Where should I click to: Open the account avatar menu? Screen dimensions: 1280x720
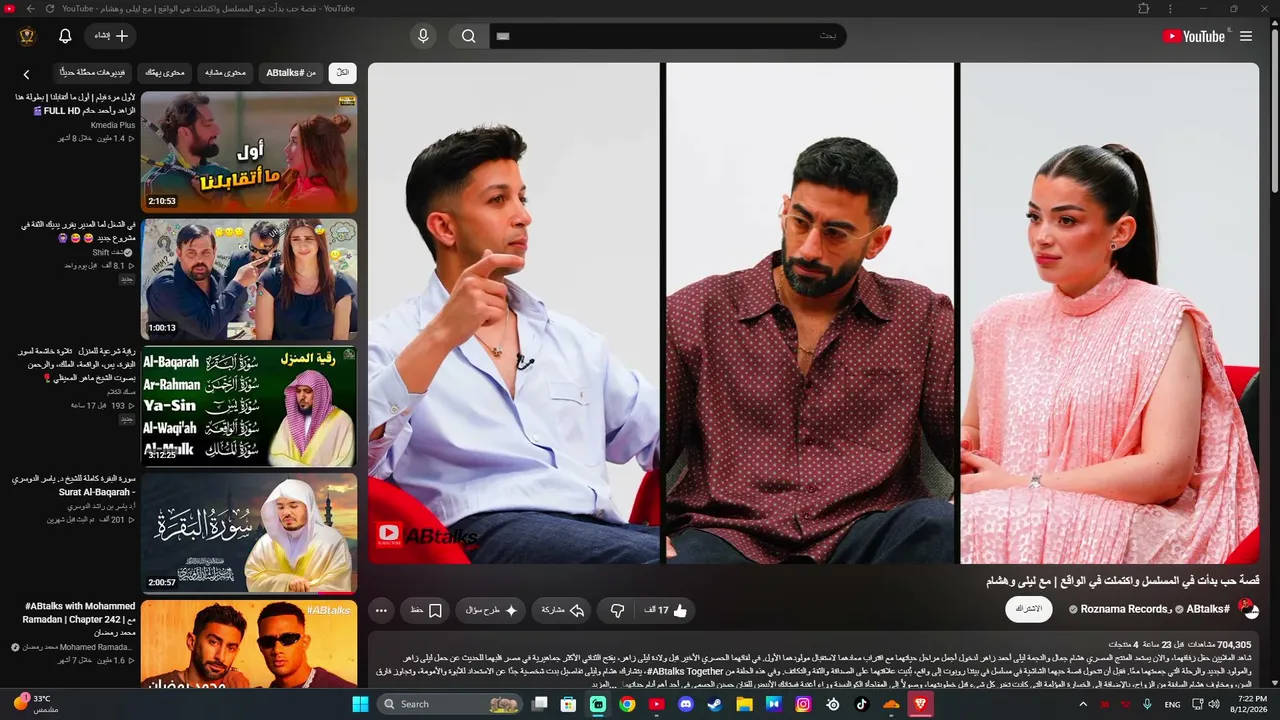click(27, 36)
